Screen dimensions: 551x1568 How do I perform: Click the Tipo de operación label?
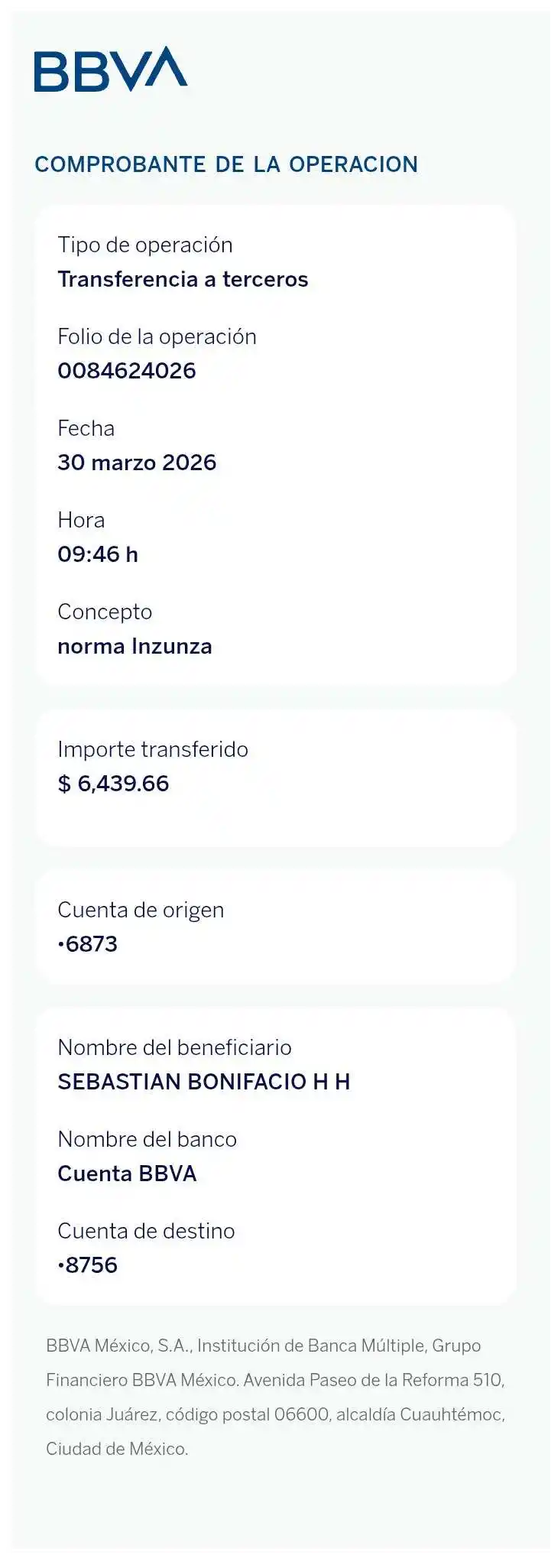click(145, 245)
